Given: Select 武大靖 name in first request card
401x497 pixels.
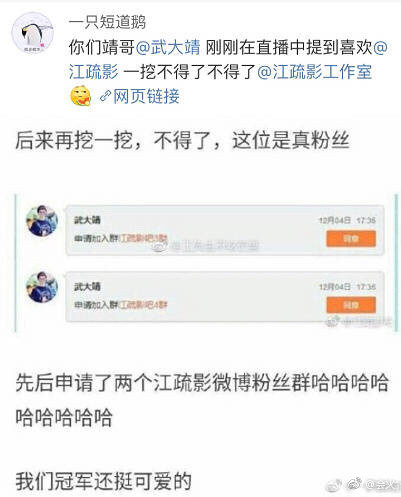Looking at the screenshot, I should pos(87,220).
